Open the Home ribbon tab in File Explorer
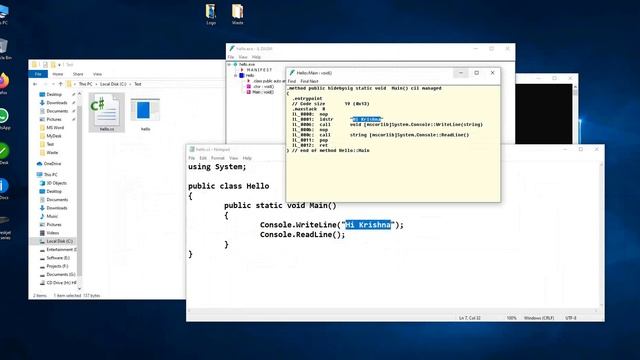The width and height of the screenshot is (640, 360). (58, 74)
